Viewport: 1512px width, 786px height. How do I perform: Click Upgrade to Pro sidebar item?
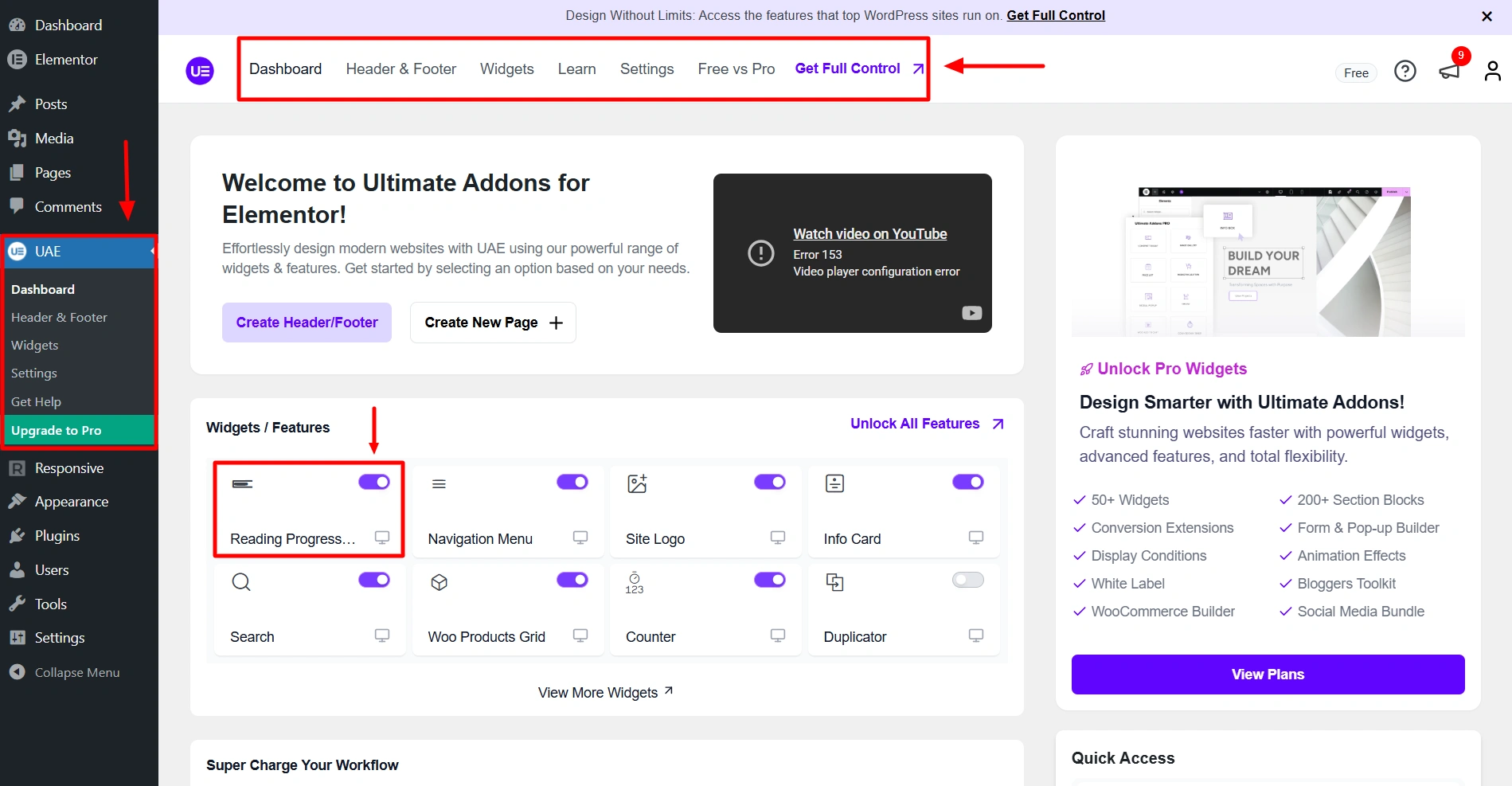tap(79, 430)
